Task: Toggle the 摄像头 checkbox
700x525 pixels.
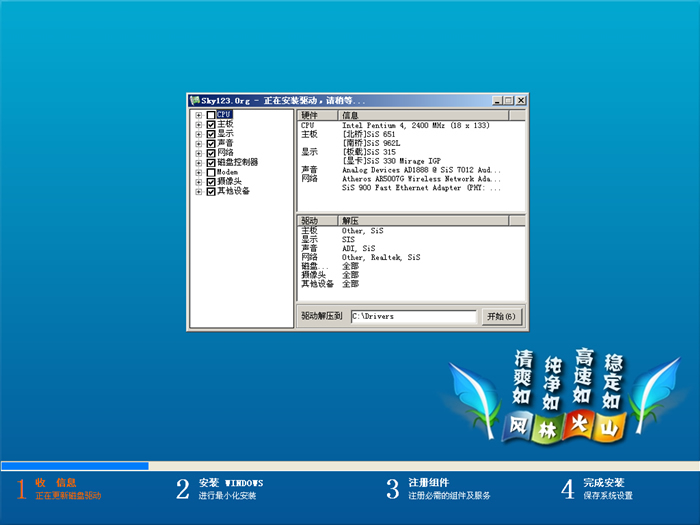Action: tap(210, 181)
